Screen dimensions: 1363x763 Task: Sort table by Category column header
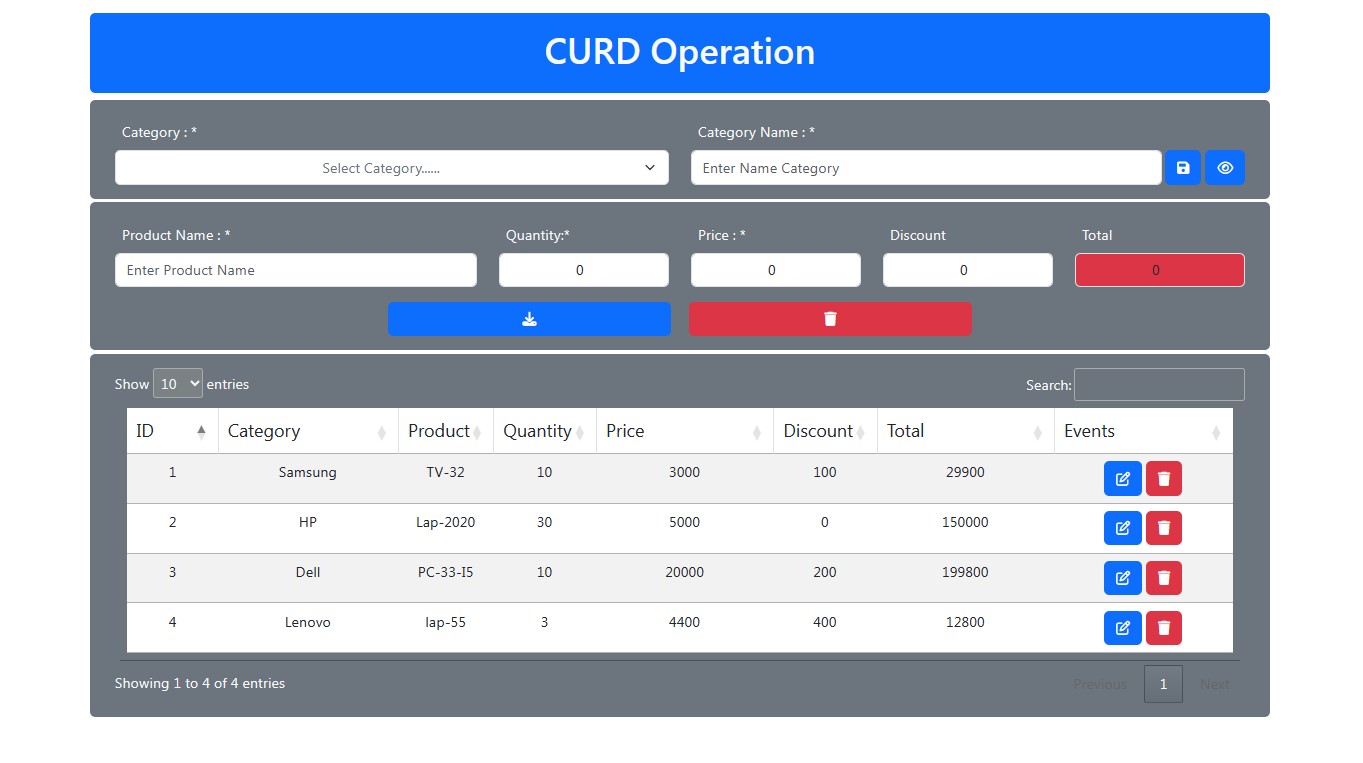point(307,431)
